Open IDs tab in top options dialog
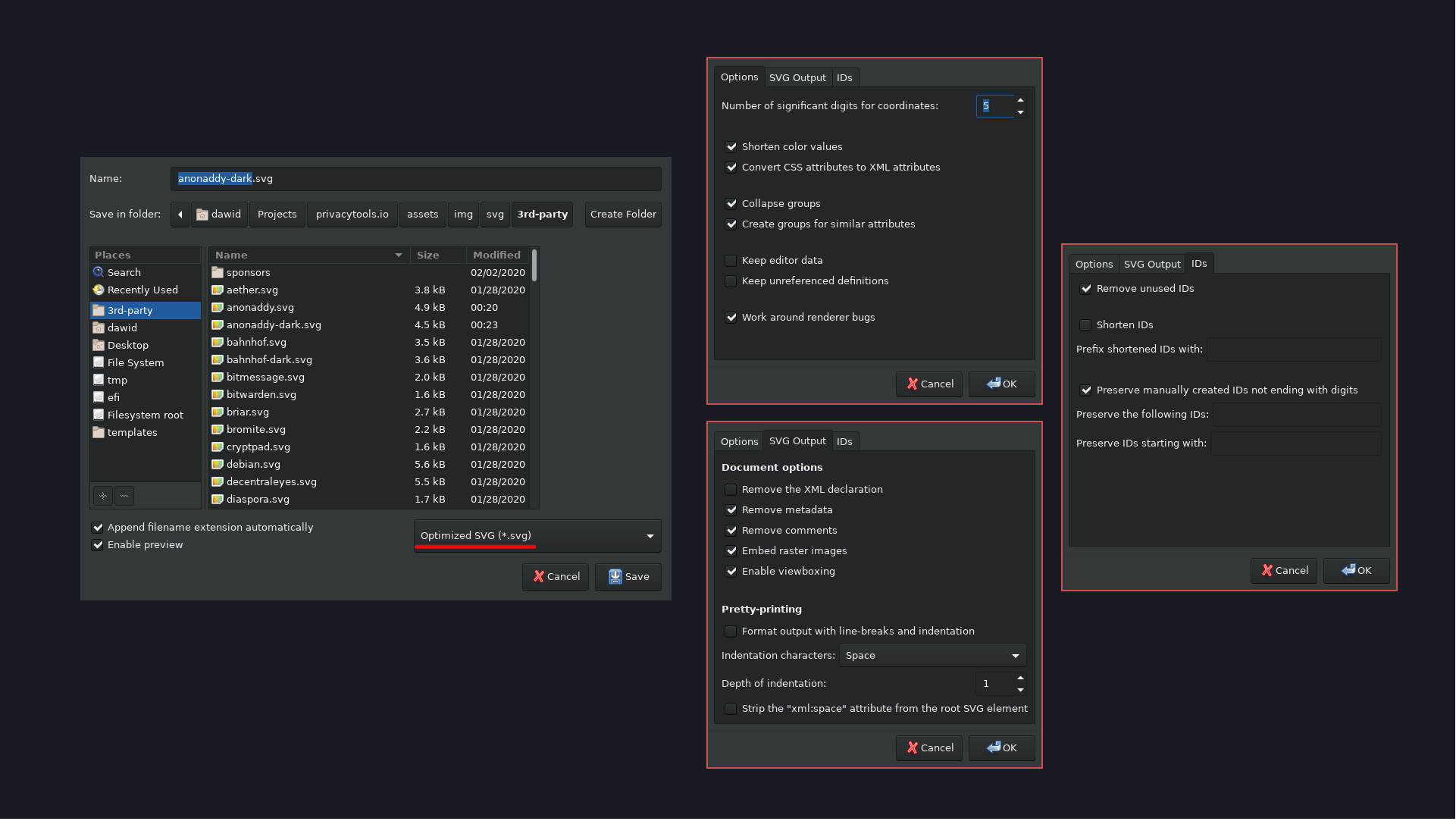This screenshot has height=840, width=1456. click(x=844, y=78)
